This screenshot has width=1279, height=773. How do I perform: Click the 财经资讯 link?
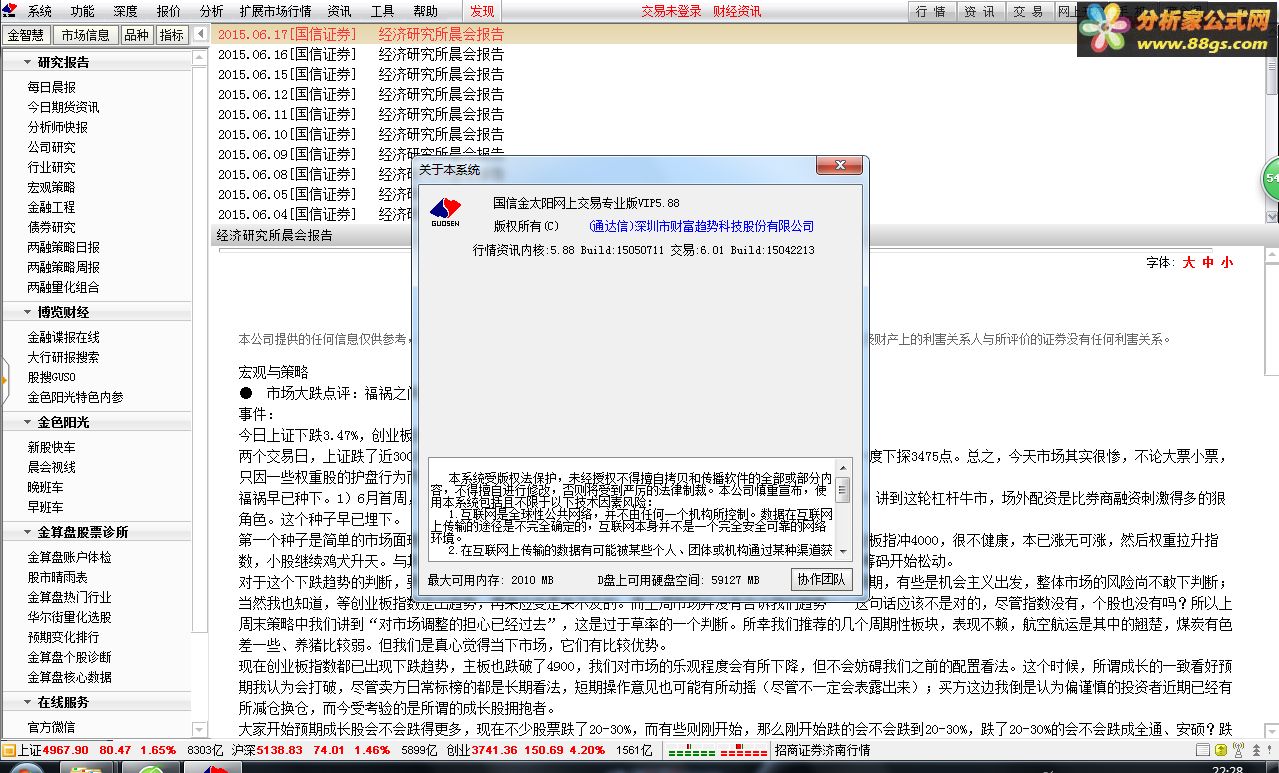(737, 11)
